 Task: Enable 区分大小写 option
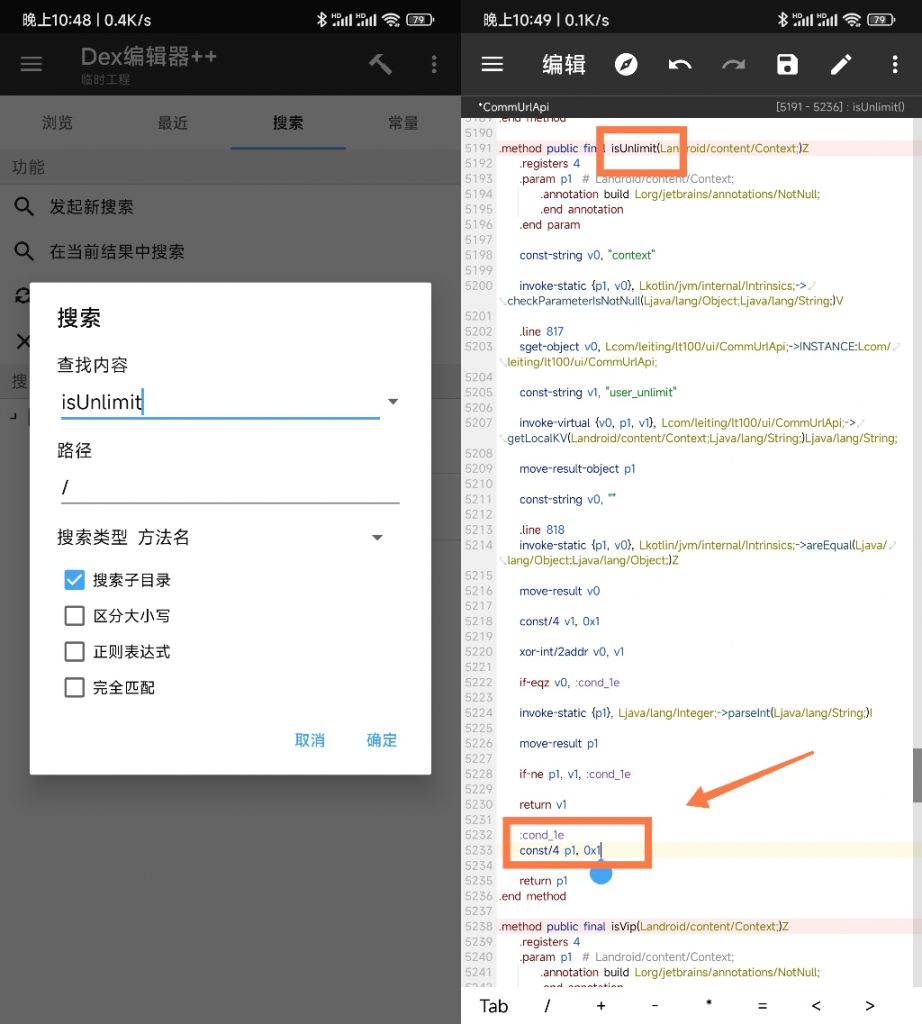pyautogui.click(x=74, y=615)
